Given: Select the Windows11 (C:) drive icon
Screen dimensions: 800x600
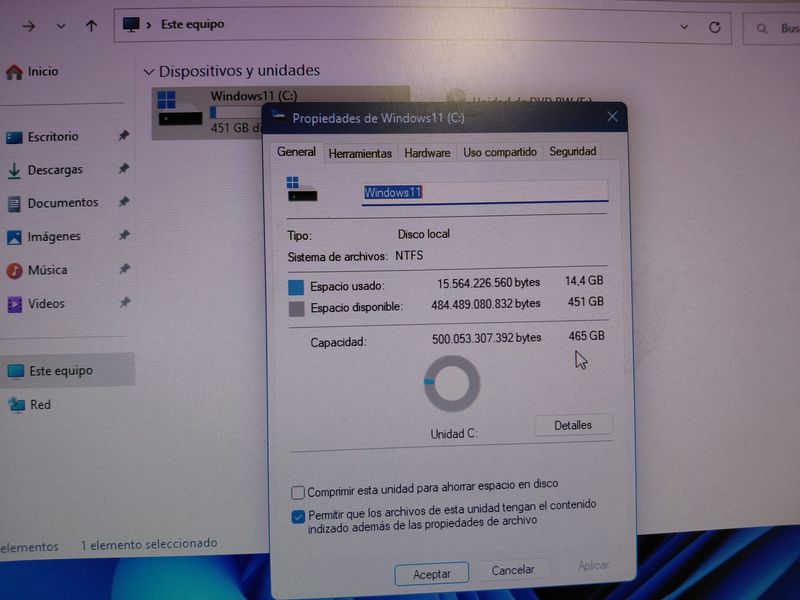Looking at the screenshot, I should pos(179,108).
